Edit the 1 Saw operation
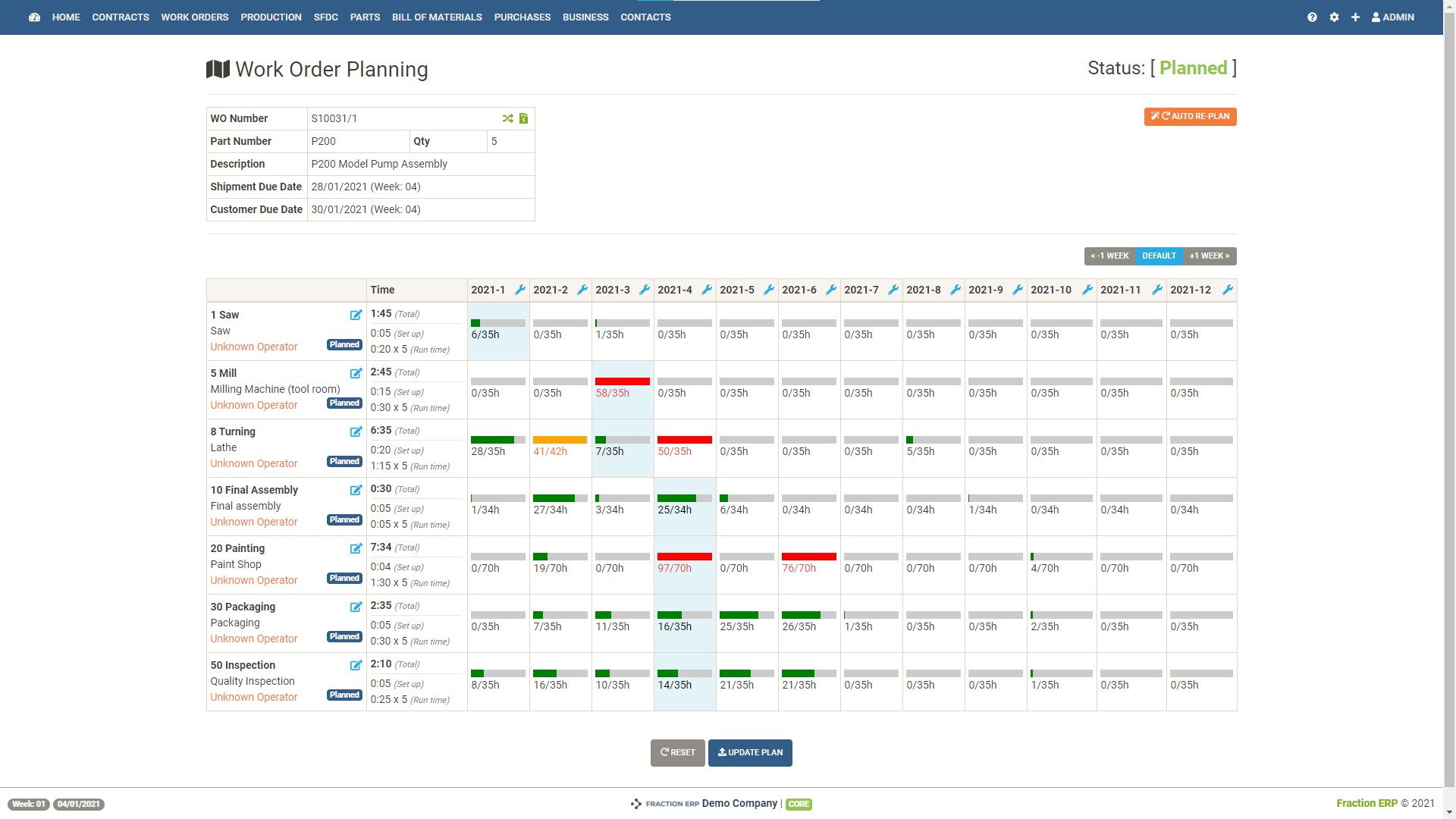Viewport: 1456px width, 819px height. [x=356, y=315]
